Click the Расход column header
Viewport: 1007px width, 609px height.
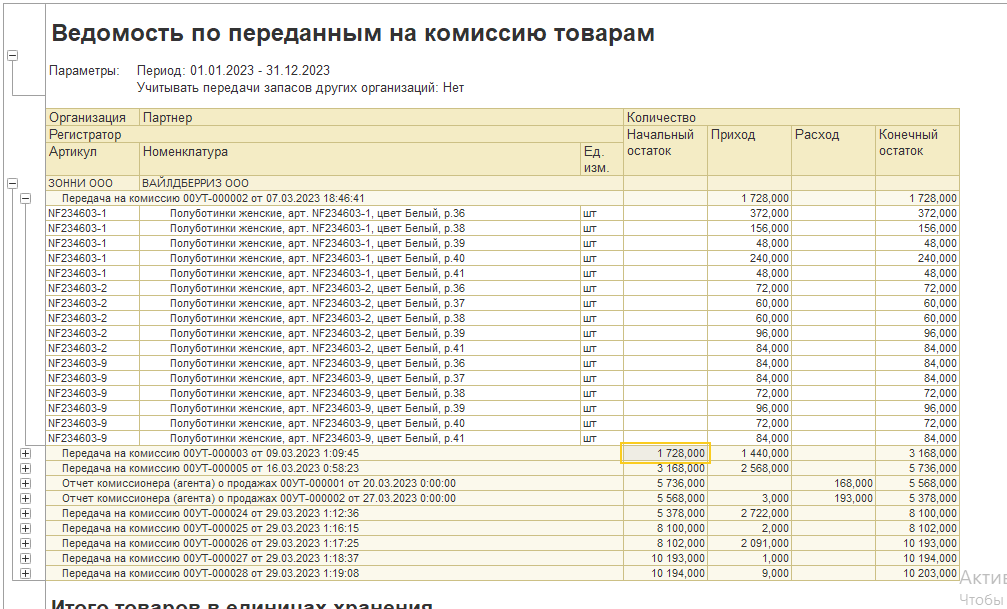[818, 135]
